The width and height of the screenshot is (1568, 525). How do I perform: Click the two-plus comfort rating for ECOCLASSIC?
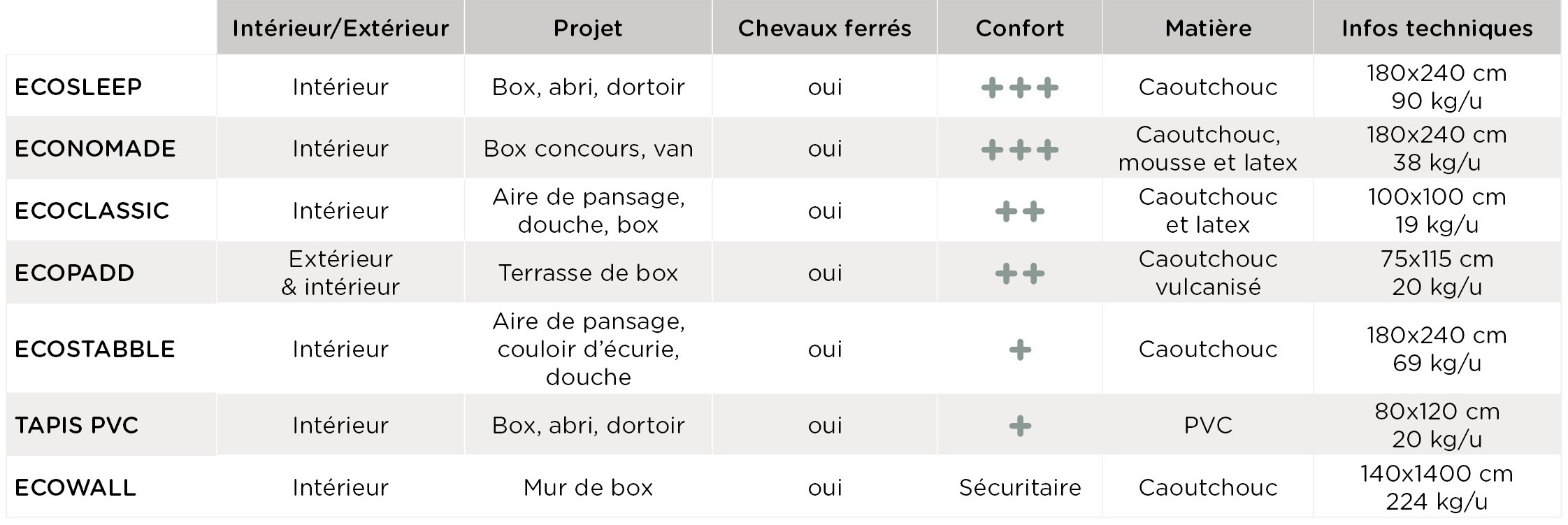tap(1019, 211)
